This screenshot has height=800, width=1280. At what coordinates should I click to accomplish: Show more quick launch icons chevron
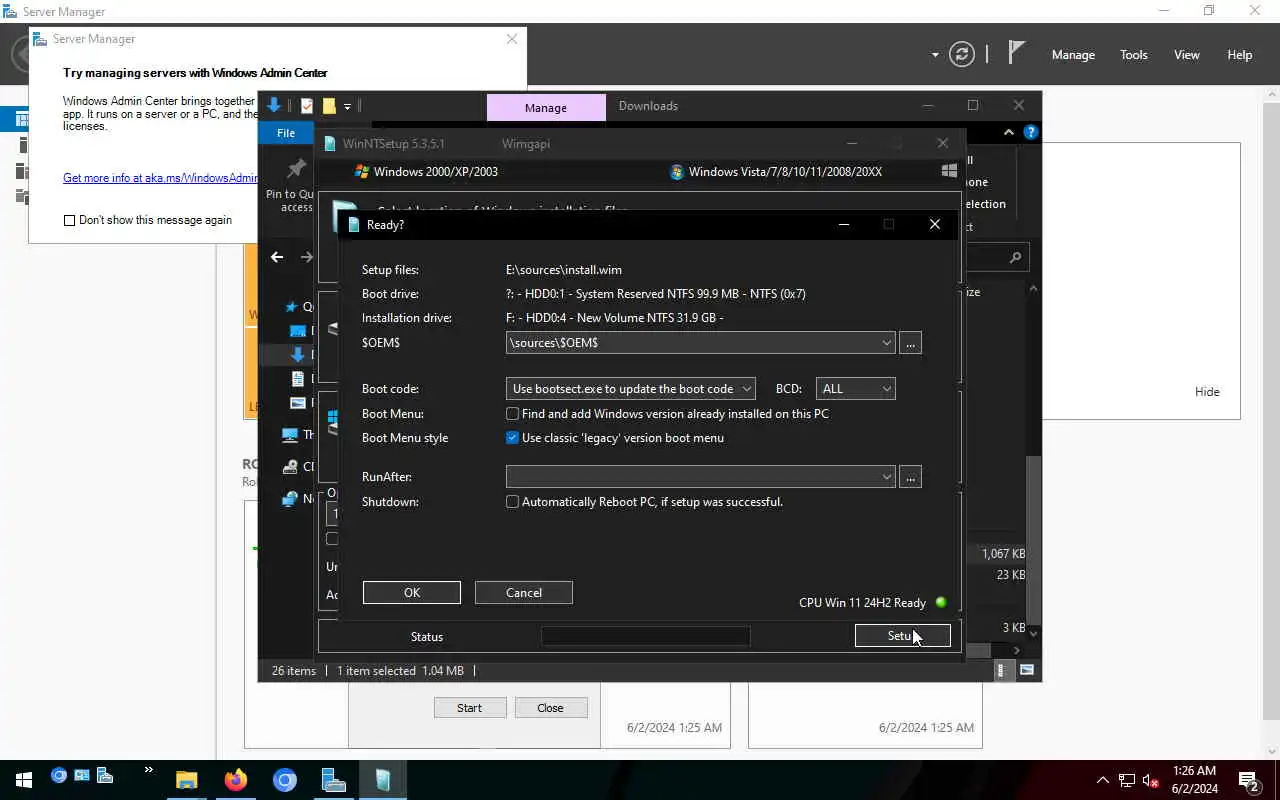(148, 770)
